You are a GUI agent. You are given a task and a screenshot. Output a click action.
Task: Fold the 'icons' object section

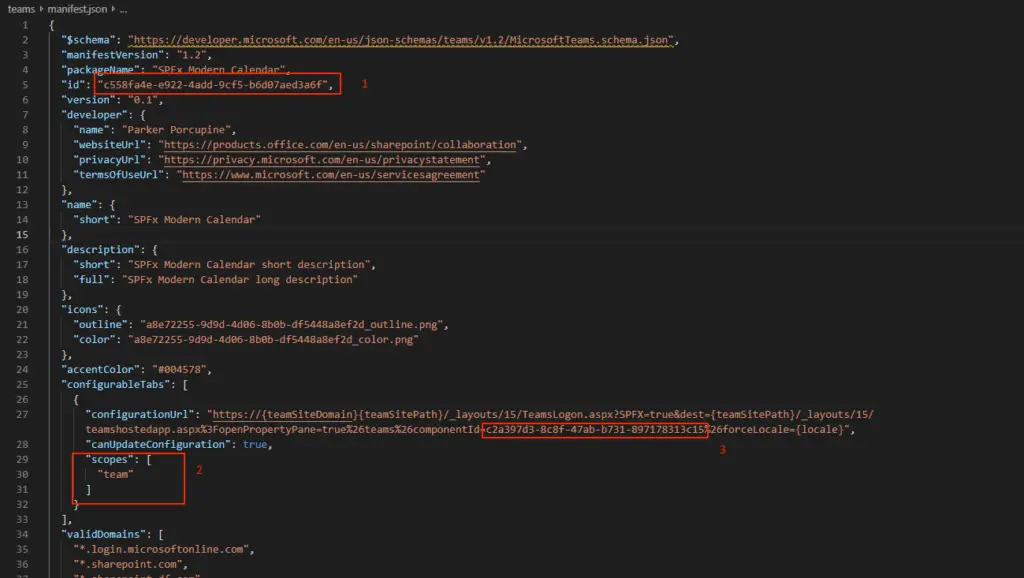42,310
